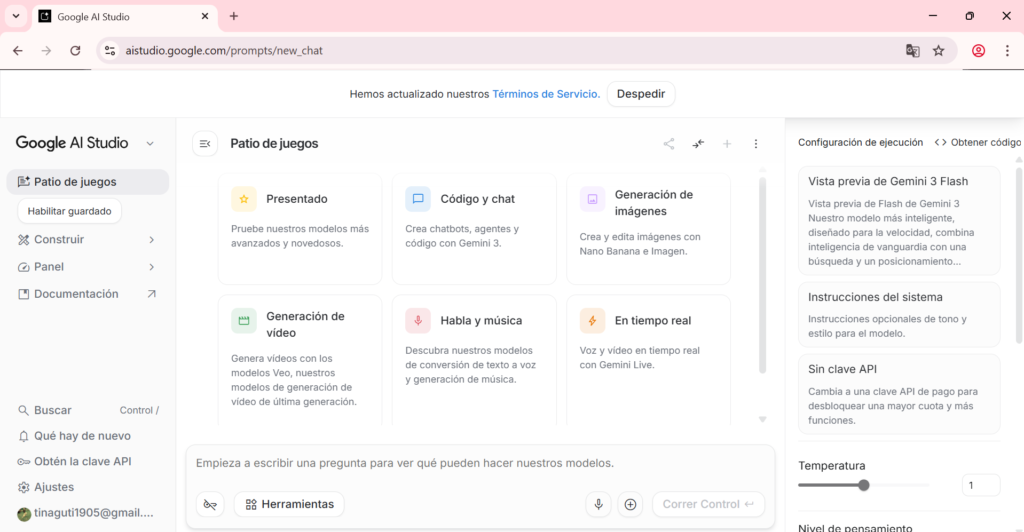Click the search magnifier icon next to Buscar
The image size is (1024, 532).
coord(24,410)
